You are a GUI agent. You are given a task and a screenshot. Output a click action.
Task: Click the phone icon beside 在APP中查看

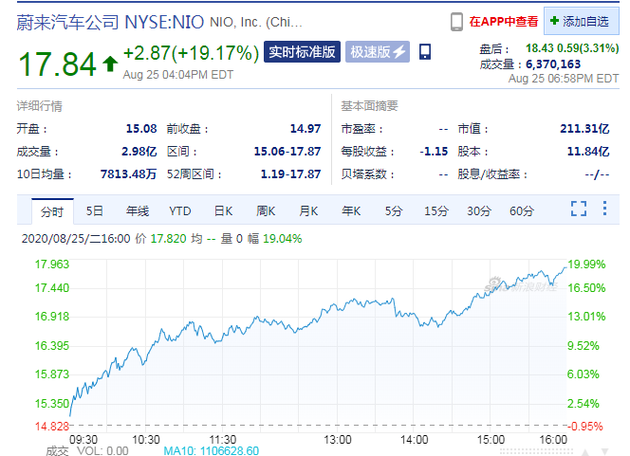pos(456,22)
